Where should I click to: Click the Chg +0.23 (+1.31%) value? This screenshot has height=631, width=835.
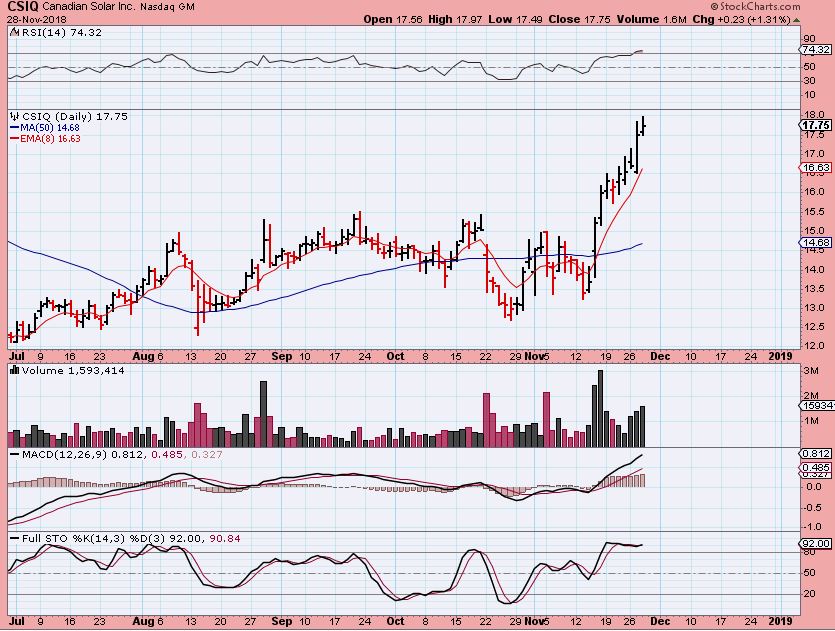pos(741,20)
